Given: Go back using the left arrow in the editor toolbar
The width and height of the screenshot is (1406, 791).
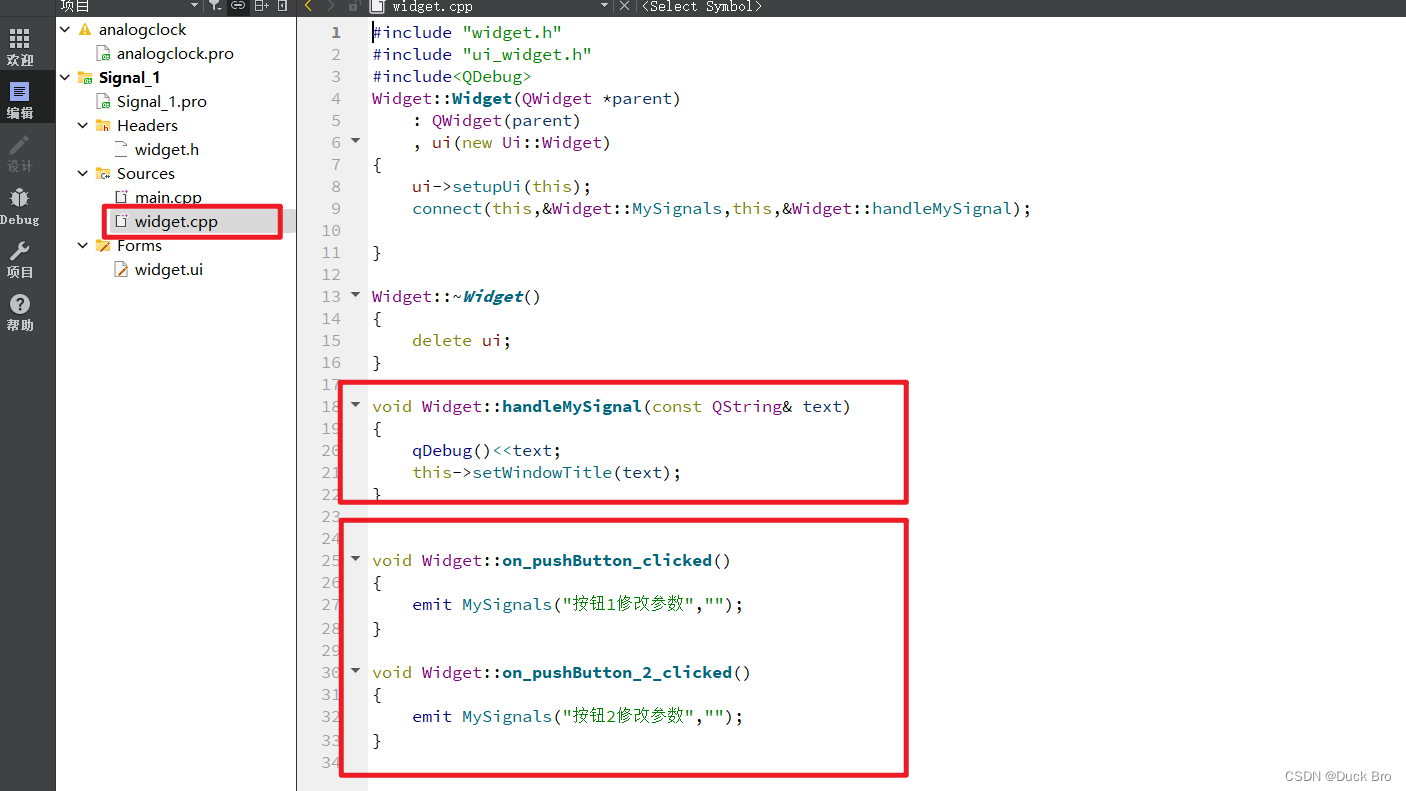Looking at the screenshot, I should pos(308,6).
